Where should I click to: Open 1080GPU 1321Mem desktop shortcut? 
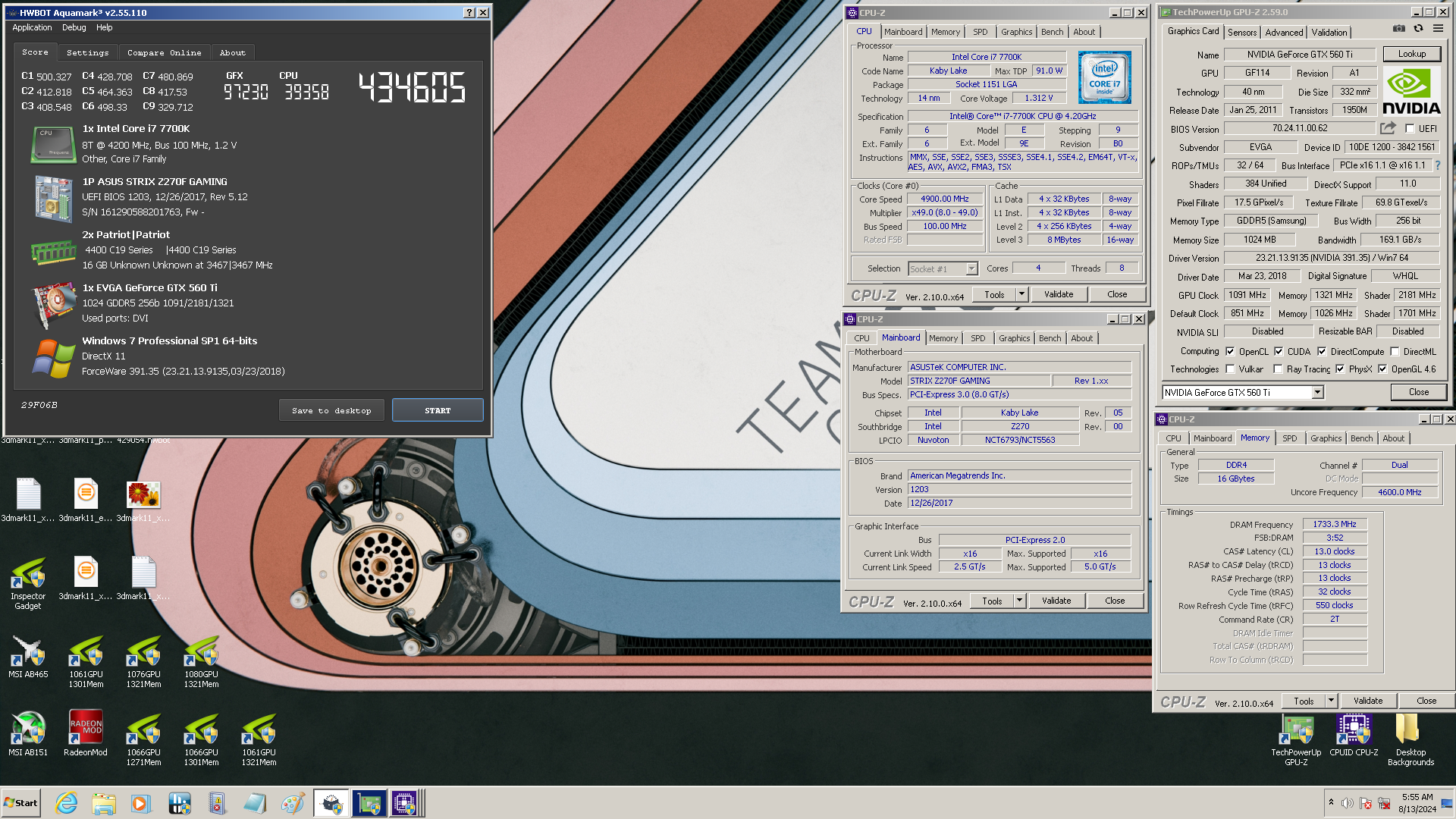pyautogui.click(x=201, y=661)
